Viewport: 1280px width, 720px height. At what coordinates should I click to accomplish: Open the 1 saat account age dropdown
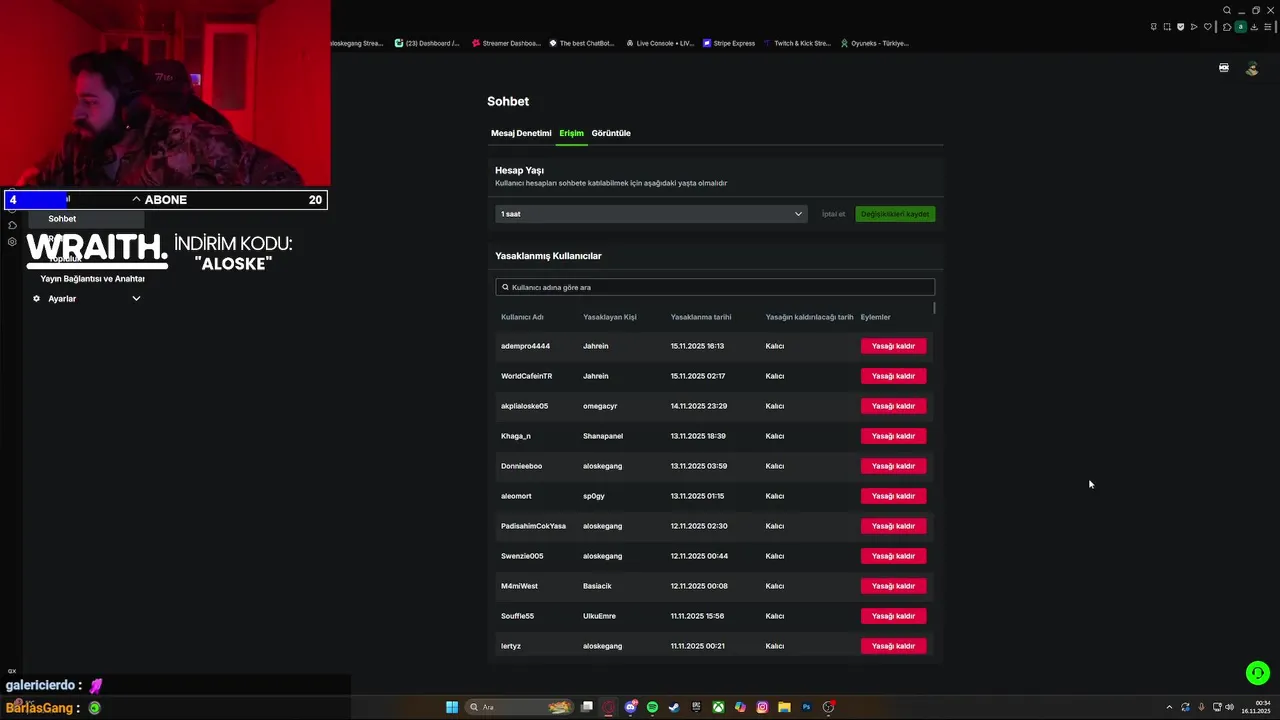[x=651, y=214]
